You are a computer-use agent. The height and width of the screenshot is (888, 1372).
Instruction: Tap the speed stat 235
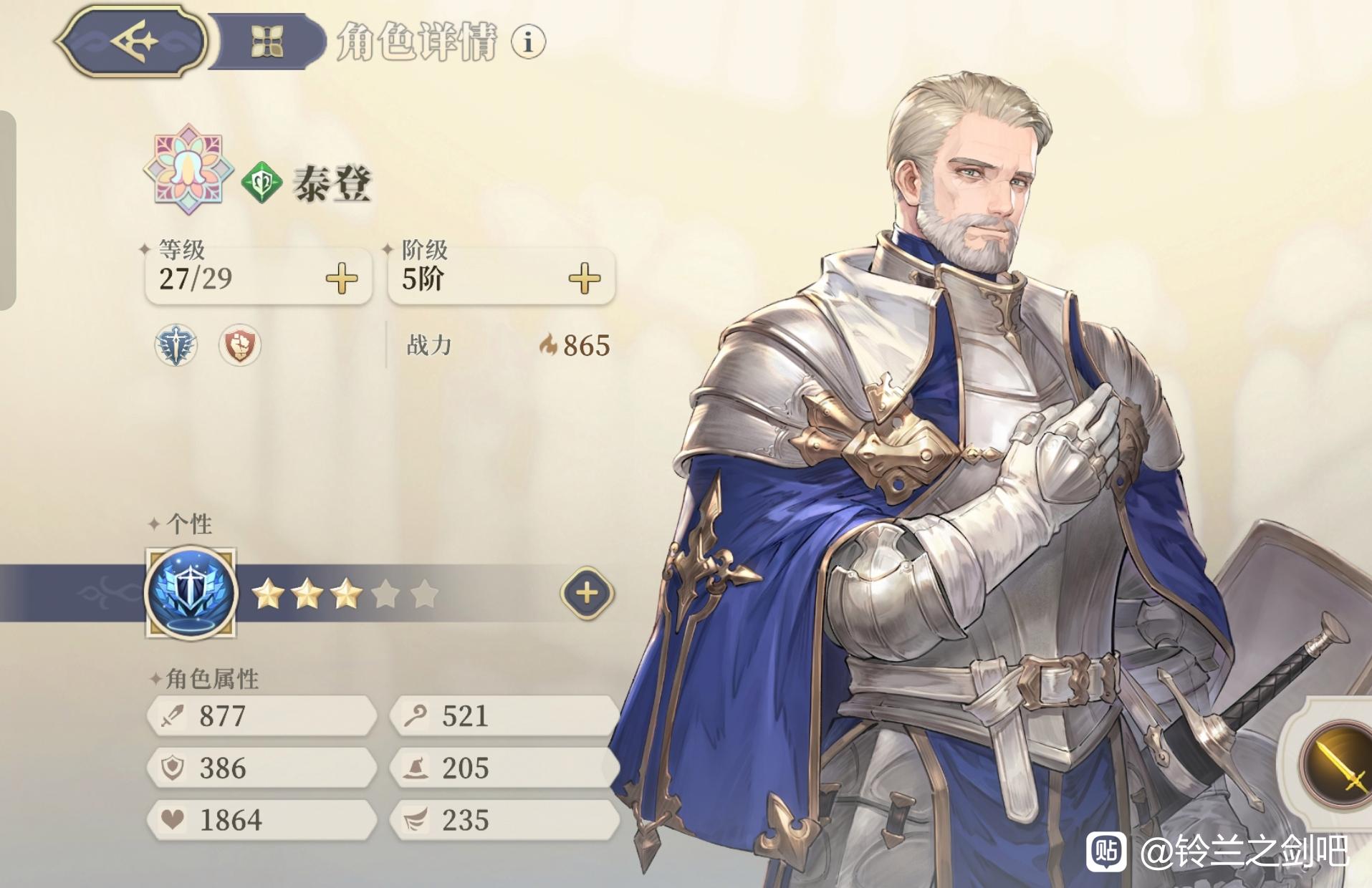pyautogui.click(x=504, y=820)
